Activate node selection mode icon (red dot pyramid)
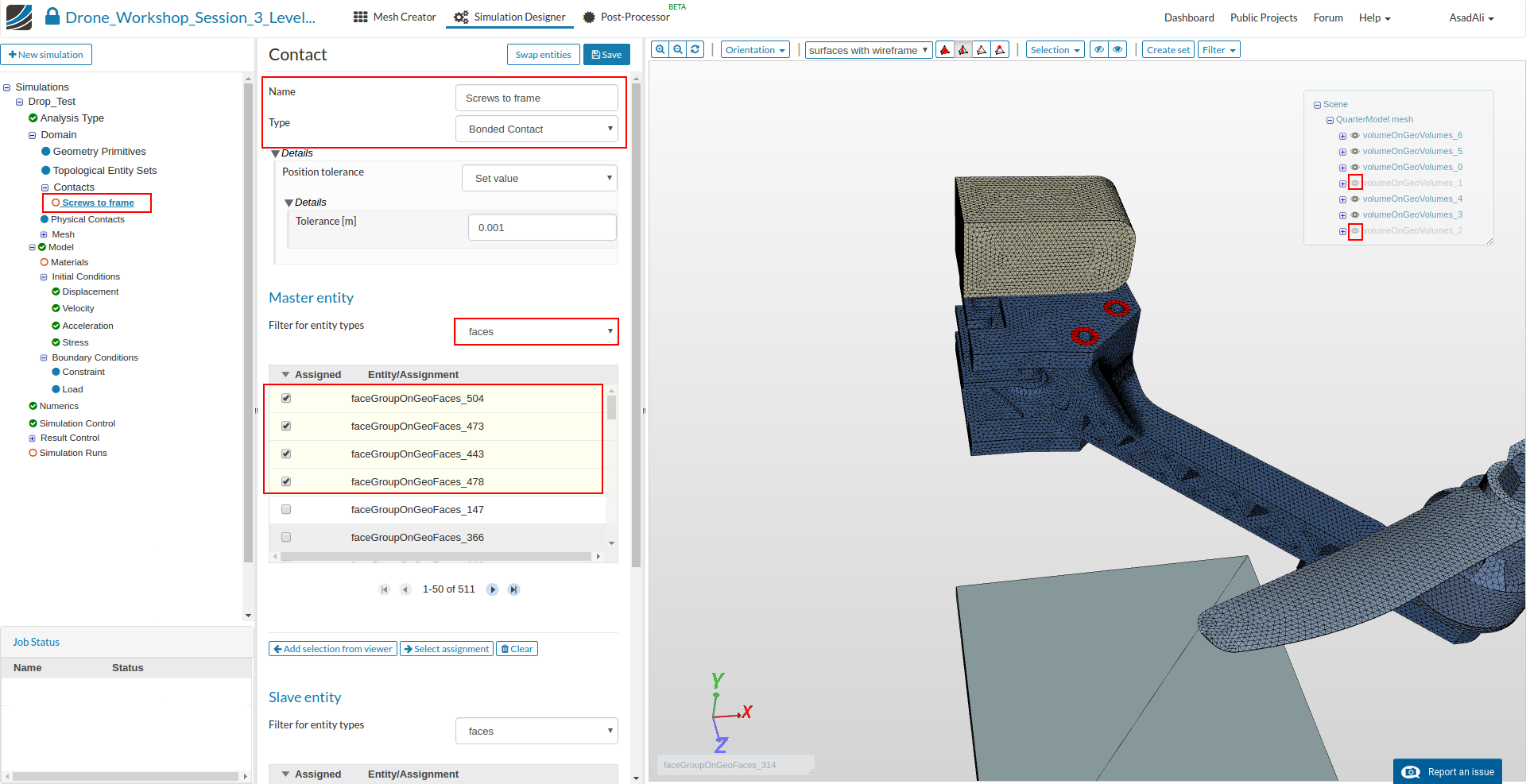The image size is (1526, 784). click(1001, 50)
